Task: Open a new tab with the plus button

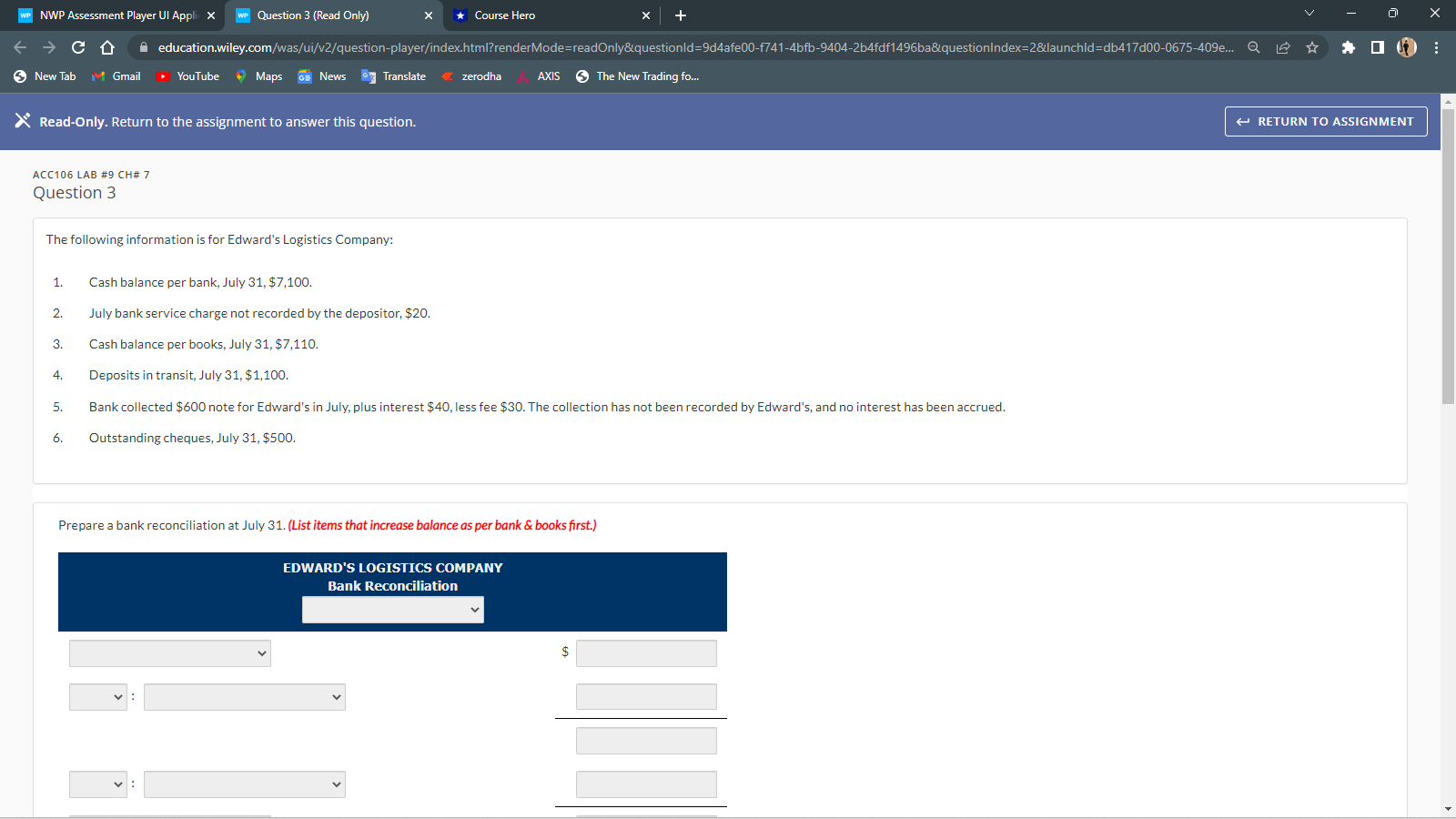Action: pyautogui.click(x=679, y=15)
